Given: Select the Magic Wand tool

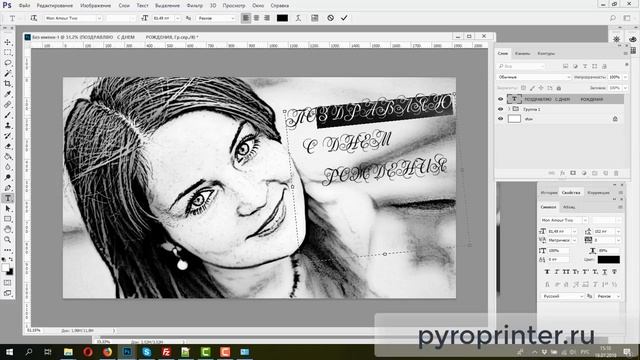Looking at the screenshot, I should [8, 73].
